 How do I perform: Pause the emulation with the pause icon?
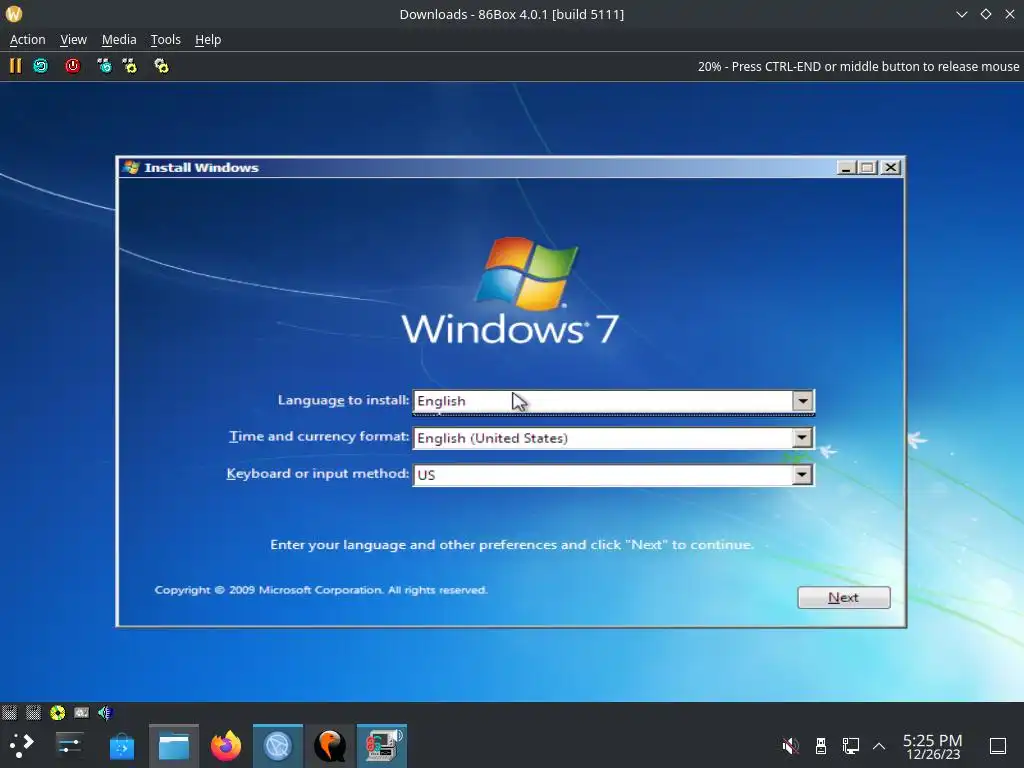tap(15, 66)
